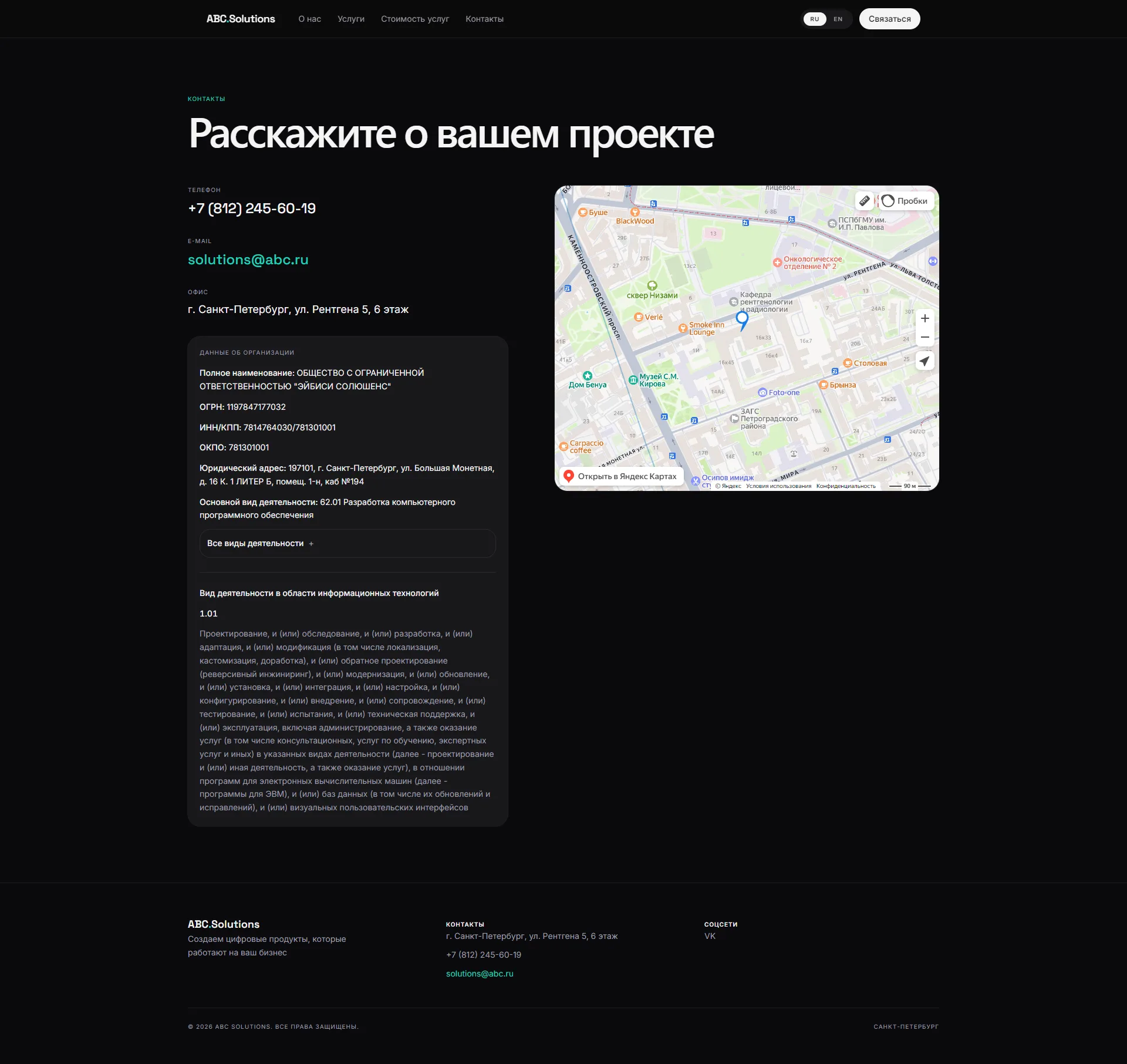Viewport: 1127px width, 1064px height.
Task: Switch site language to EN
Action: click(x=838, y=19)
